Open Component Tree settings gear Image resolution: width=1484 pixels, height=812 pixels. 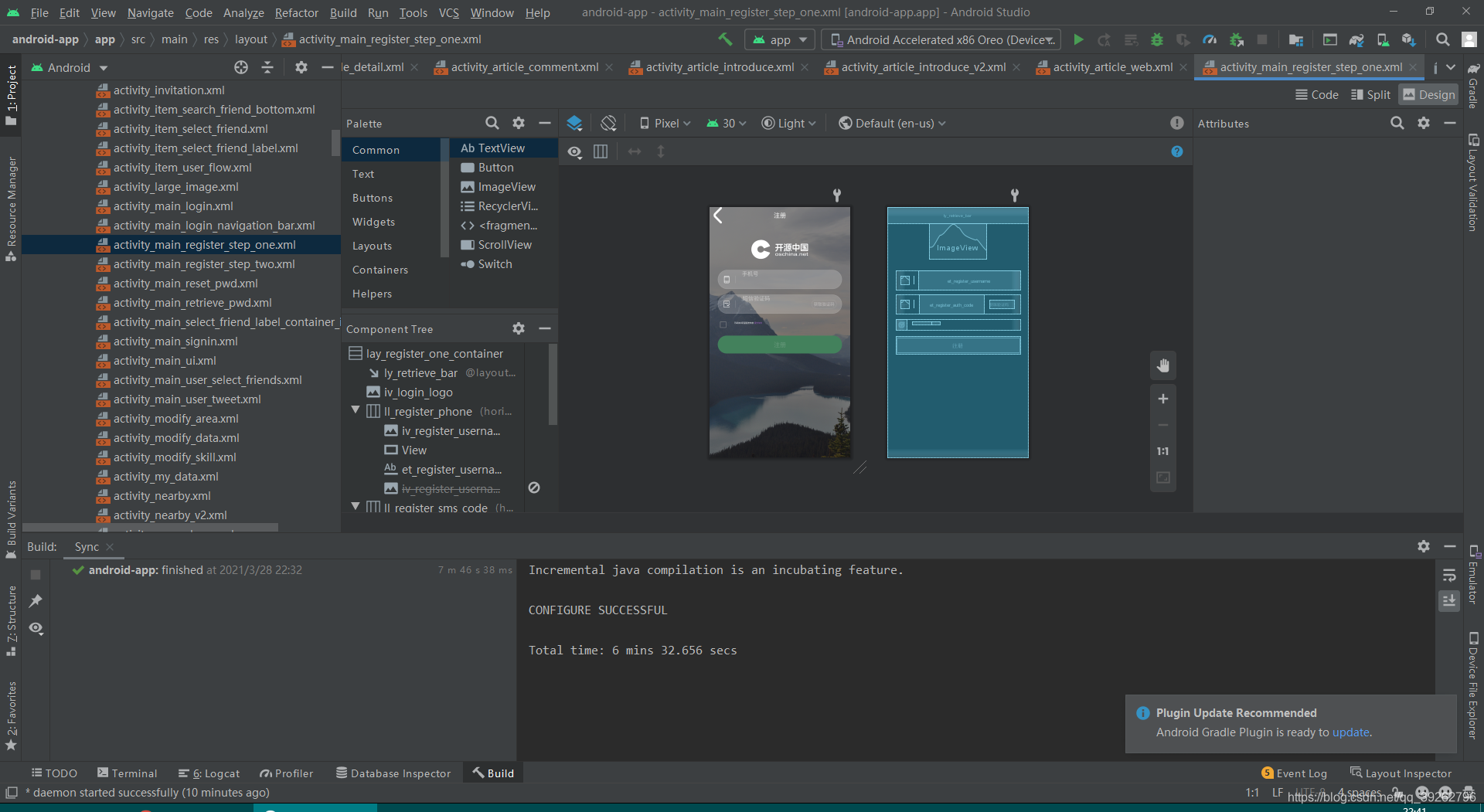click(519, 328)
